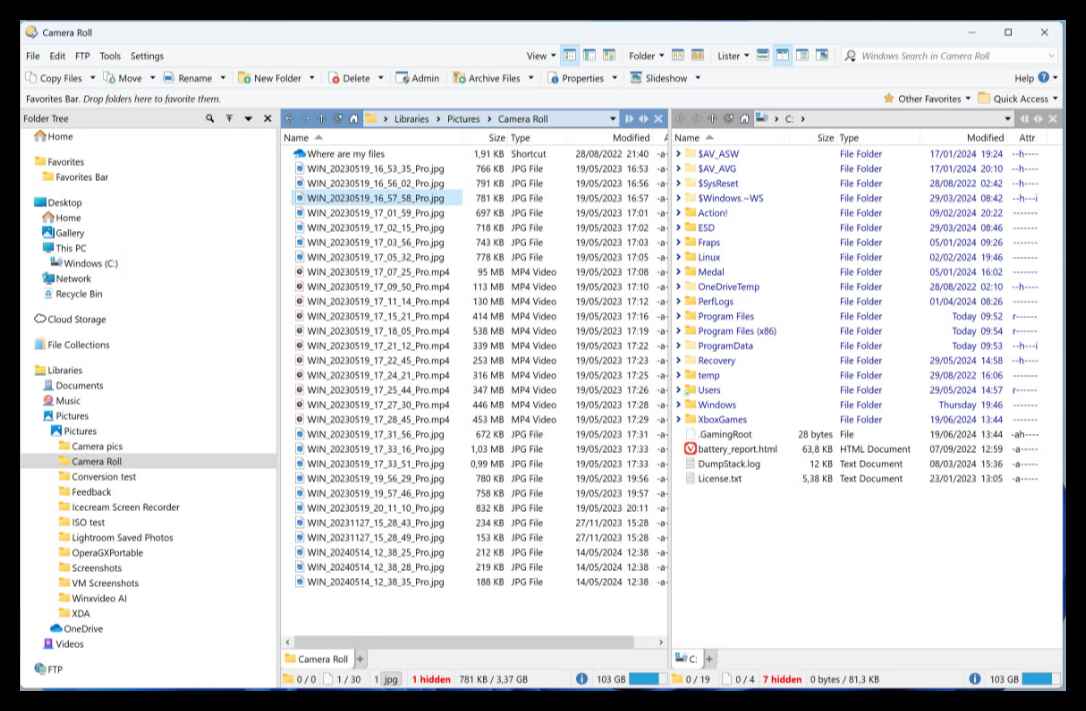1086x711 pixels.
Task: Click the Folder Tree search magnifier icon
Action: [210, 118]
